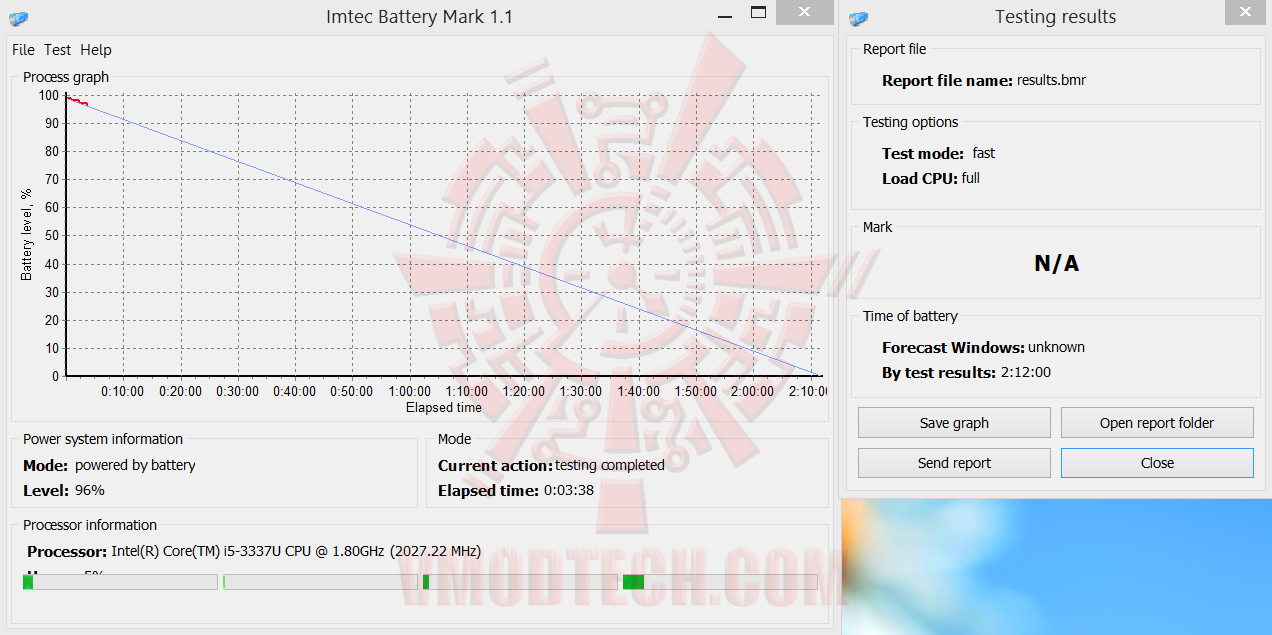Click the 50 tick label on battery axis
1272x635 pixels.
coord(52,236)
